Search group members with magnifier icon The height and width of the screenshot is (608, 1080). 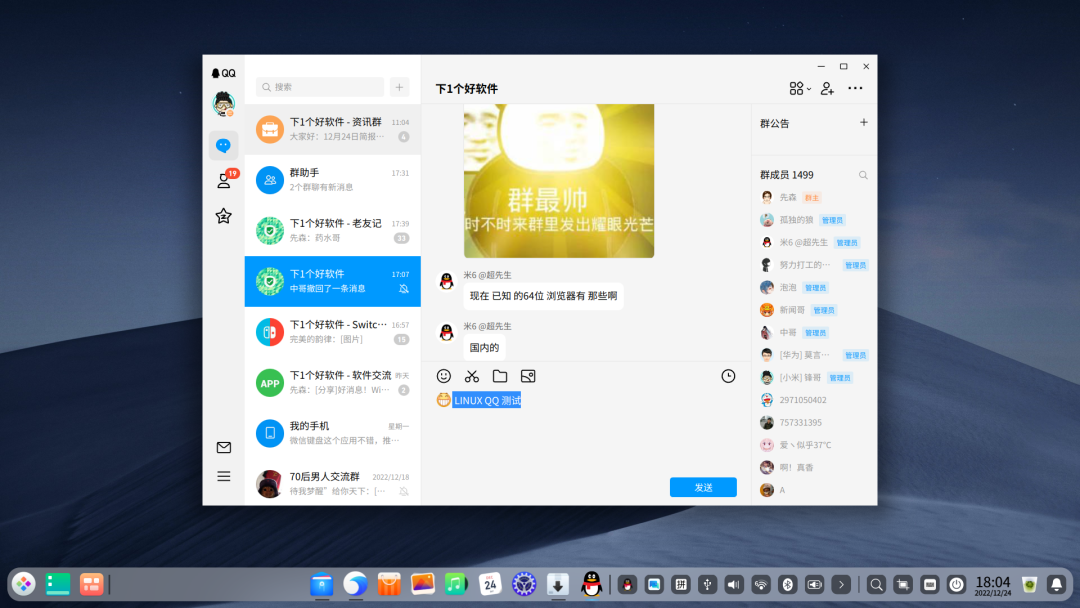(x=863, y=175)
